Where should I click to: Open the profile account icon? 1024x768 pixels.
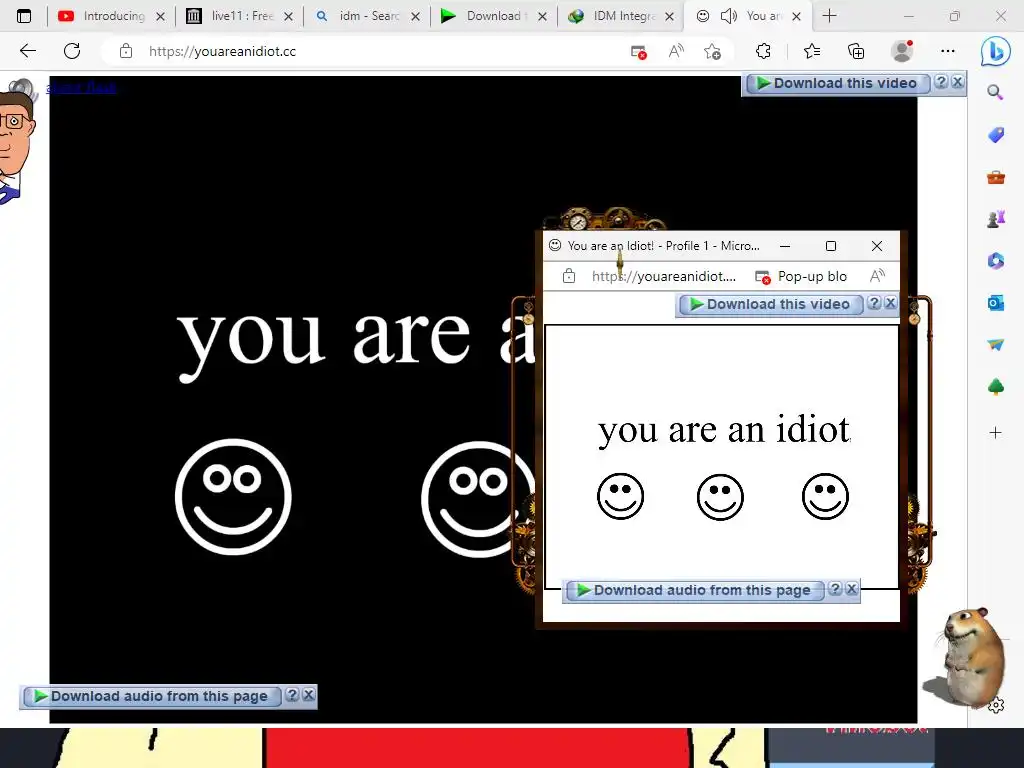pyautogui.click(x=902, y=51)
